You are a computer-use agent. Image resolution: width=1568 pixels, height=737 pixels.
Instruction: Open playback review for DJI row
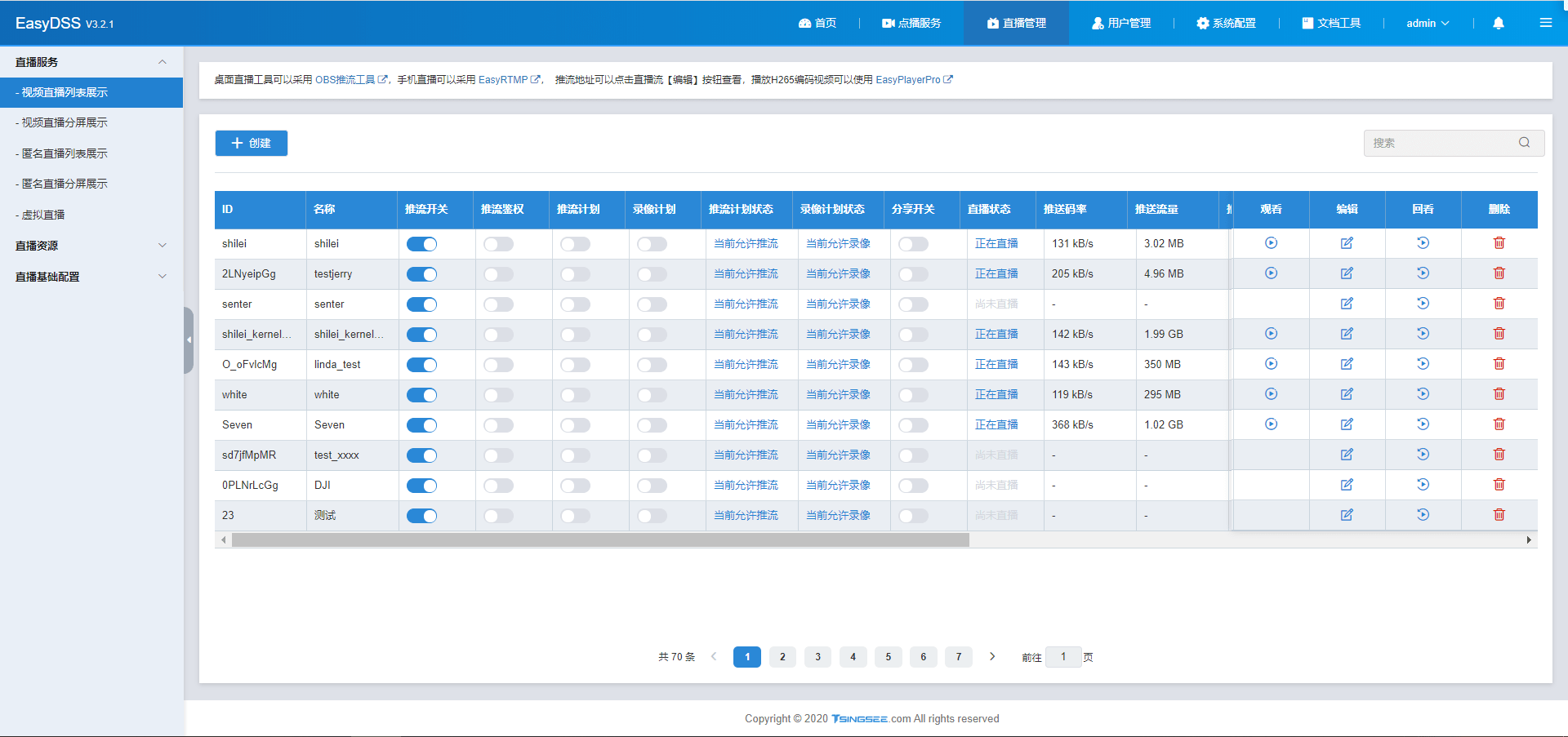[x=1423, y=485]
